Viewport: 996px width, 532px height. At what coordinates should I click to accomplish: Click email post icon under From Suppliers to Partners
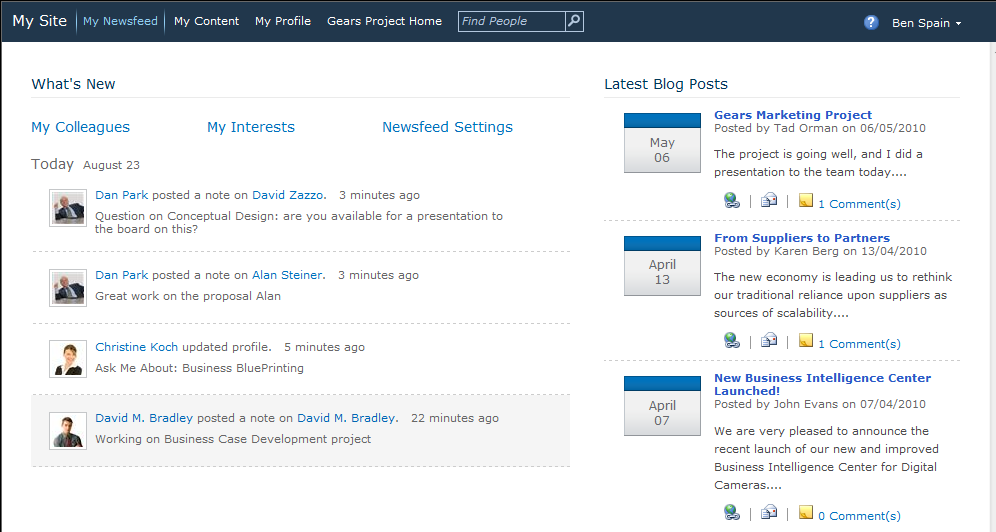coord(769,340)
